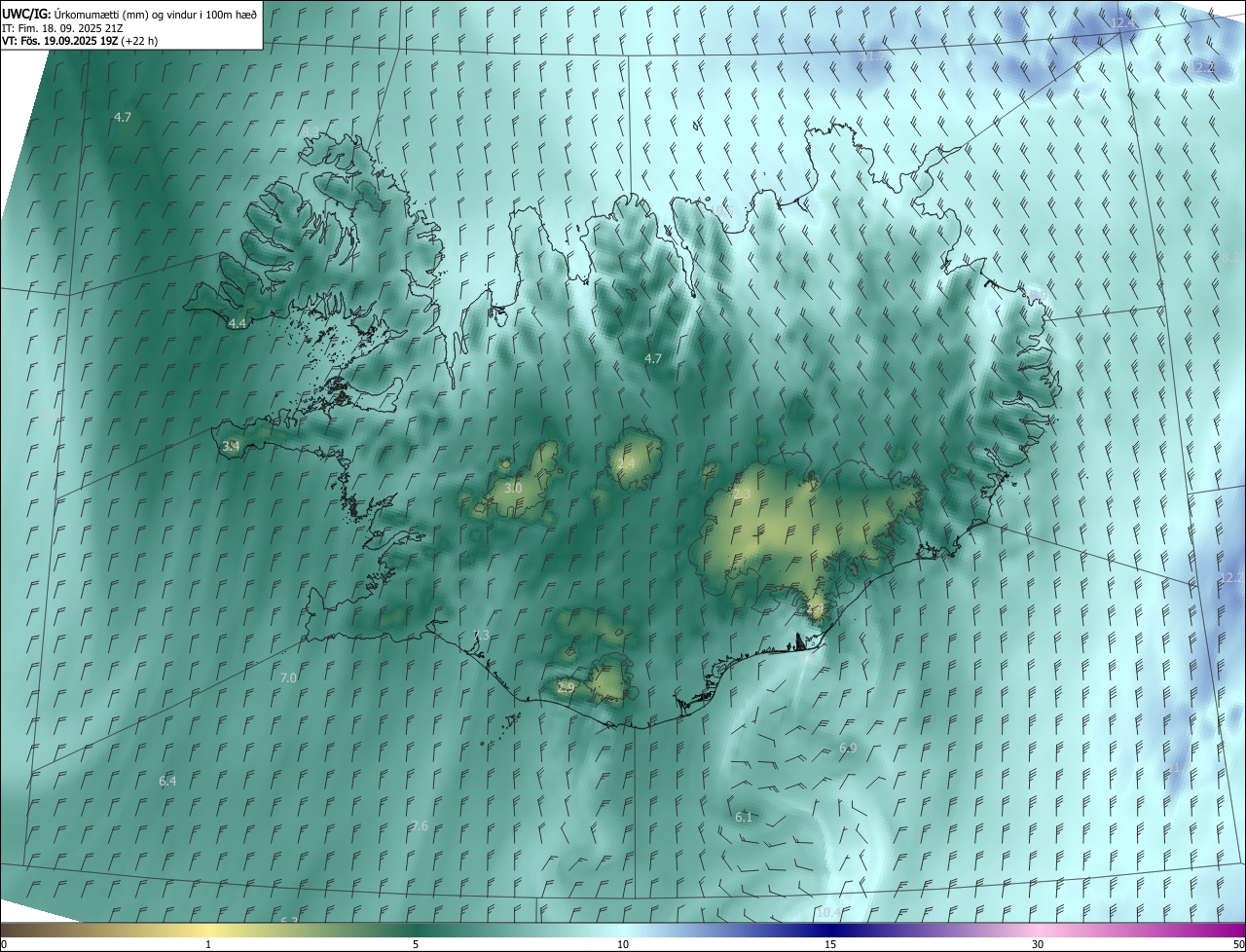Click the 5 tick on the color scale
The image size is (1246, 952).
[x=416, y=945]
